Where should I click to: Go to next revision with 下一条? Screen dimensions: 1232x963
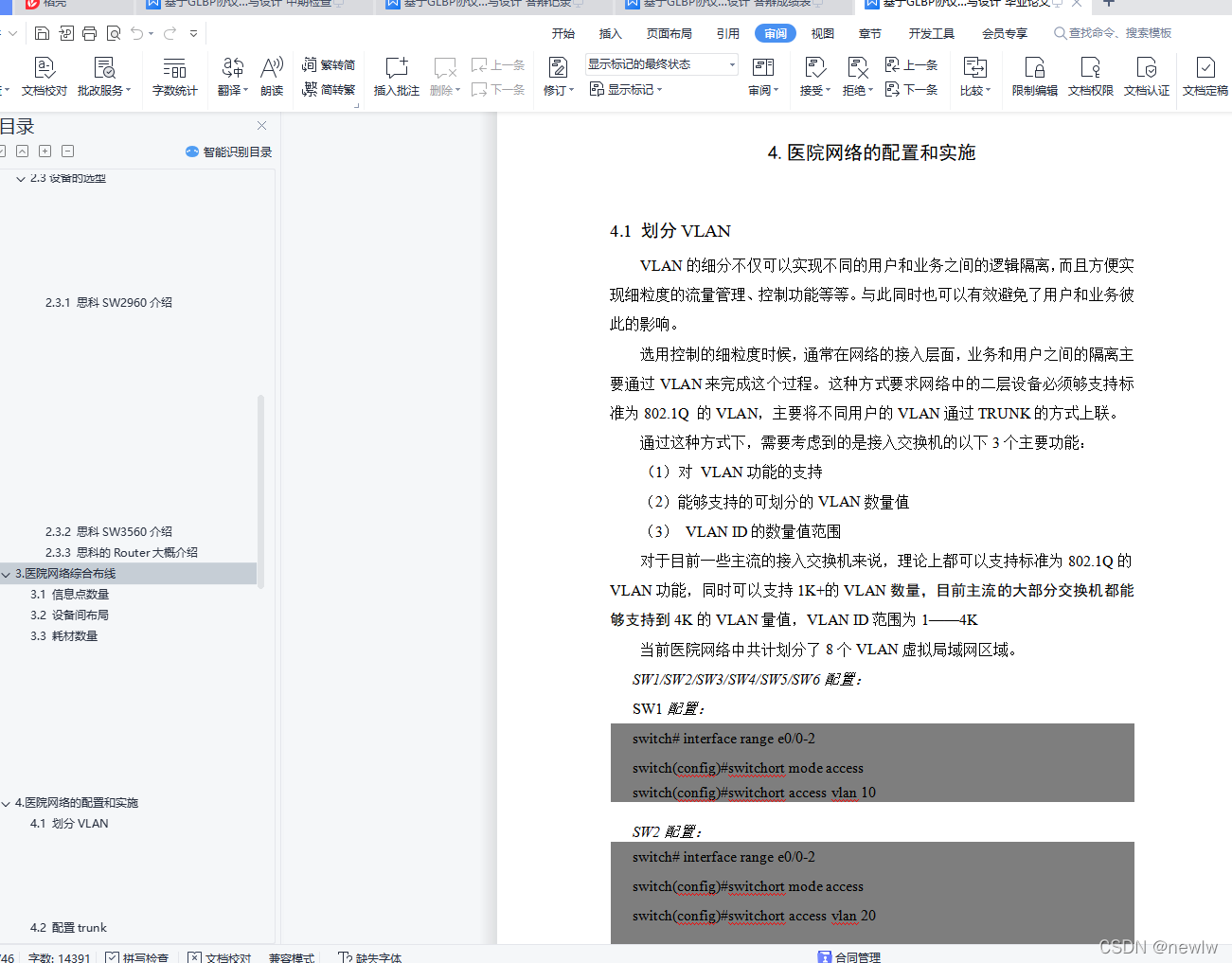912,89
